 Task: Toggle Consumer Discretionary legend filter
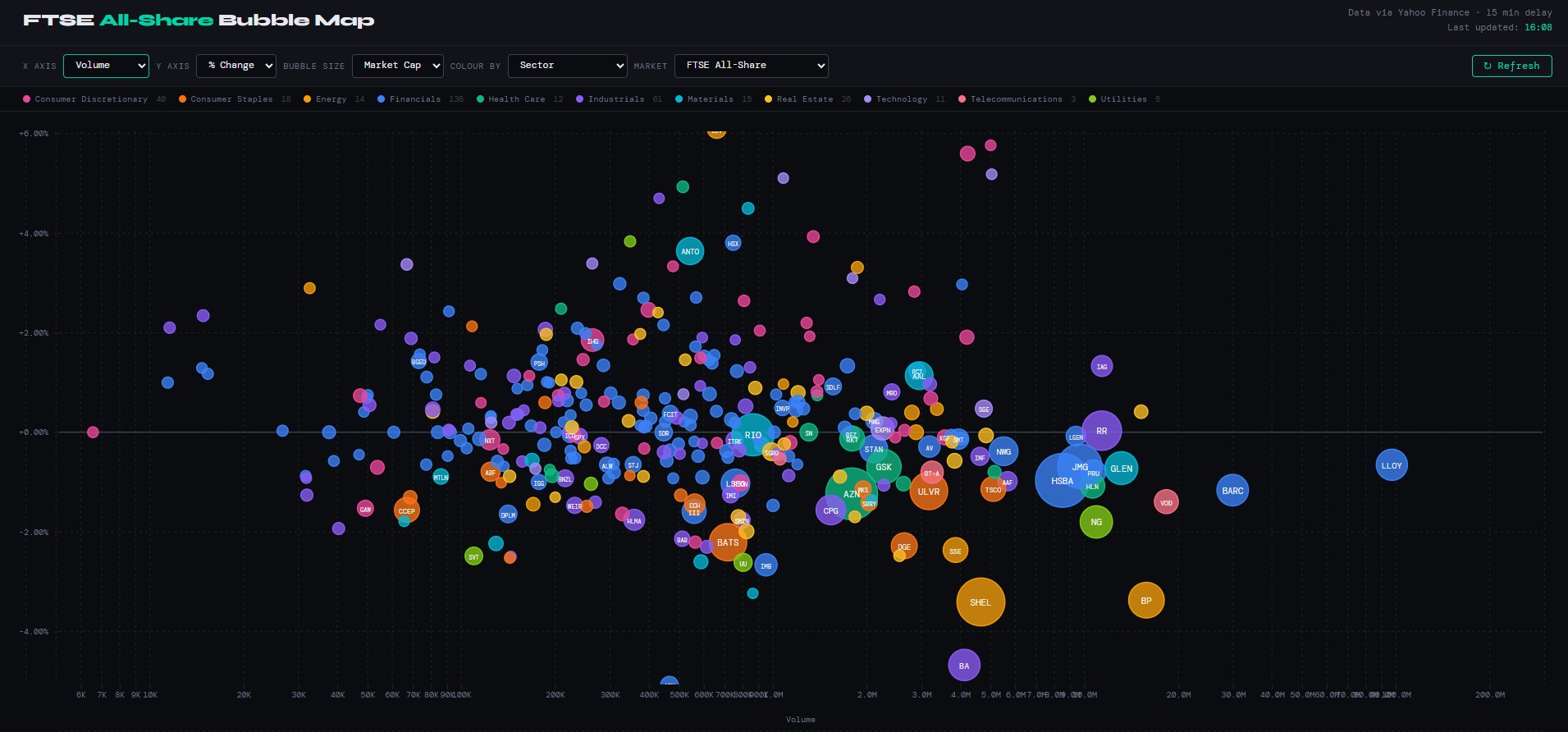(x=94, y=99)
